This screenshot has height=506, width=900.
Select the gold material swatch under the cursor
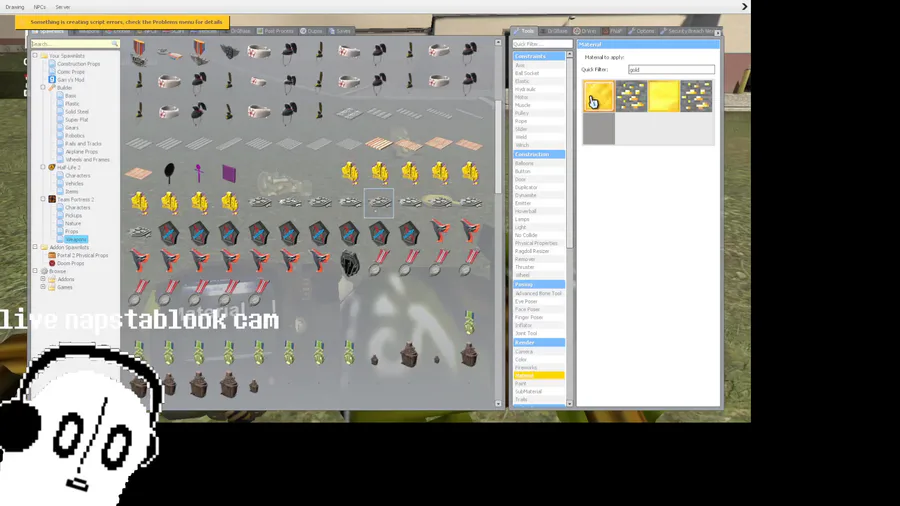599,96
